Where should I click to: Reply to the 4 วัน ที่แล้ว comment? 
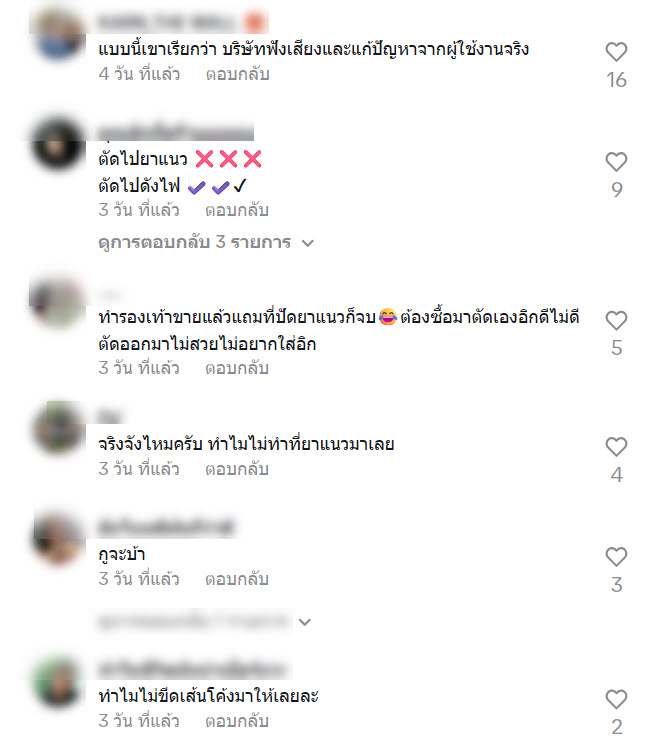[238, 74]
